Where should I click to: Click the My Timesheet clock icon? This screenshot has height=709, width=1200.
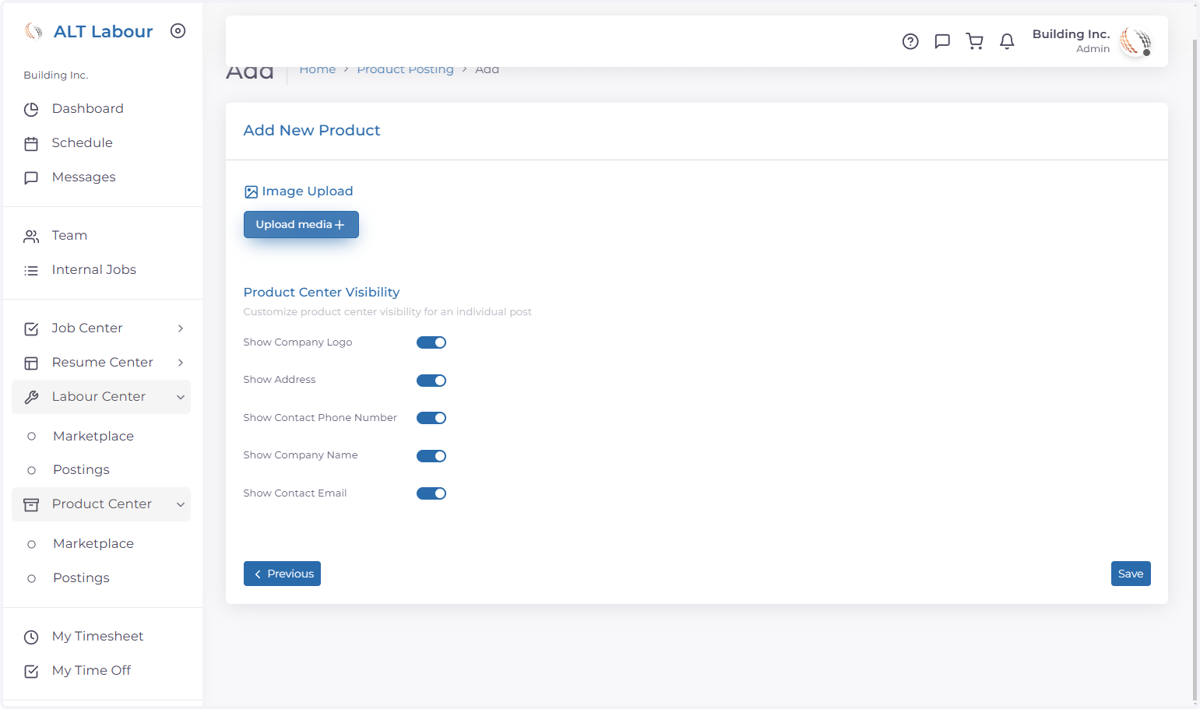click(x=31, y=637)
